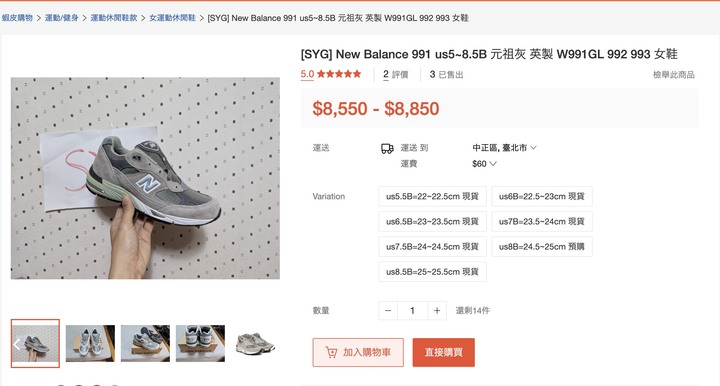
Task: View the 2 評價 reviews
Action: (395, 74)
